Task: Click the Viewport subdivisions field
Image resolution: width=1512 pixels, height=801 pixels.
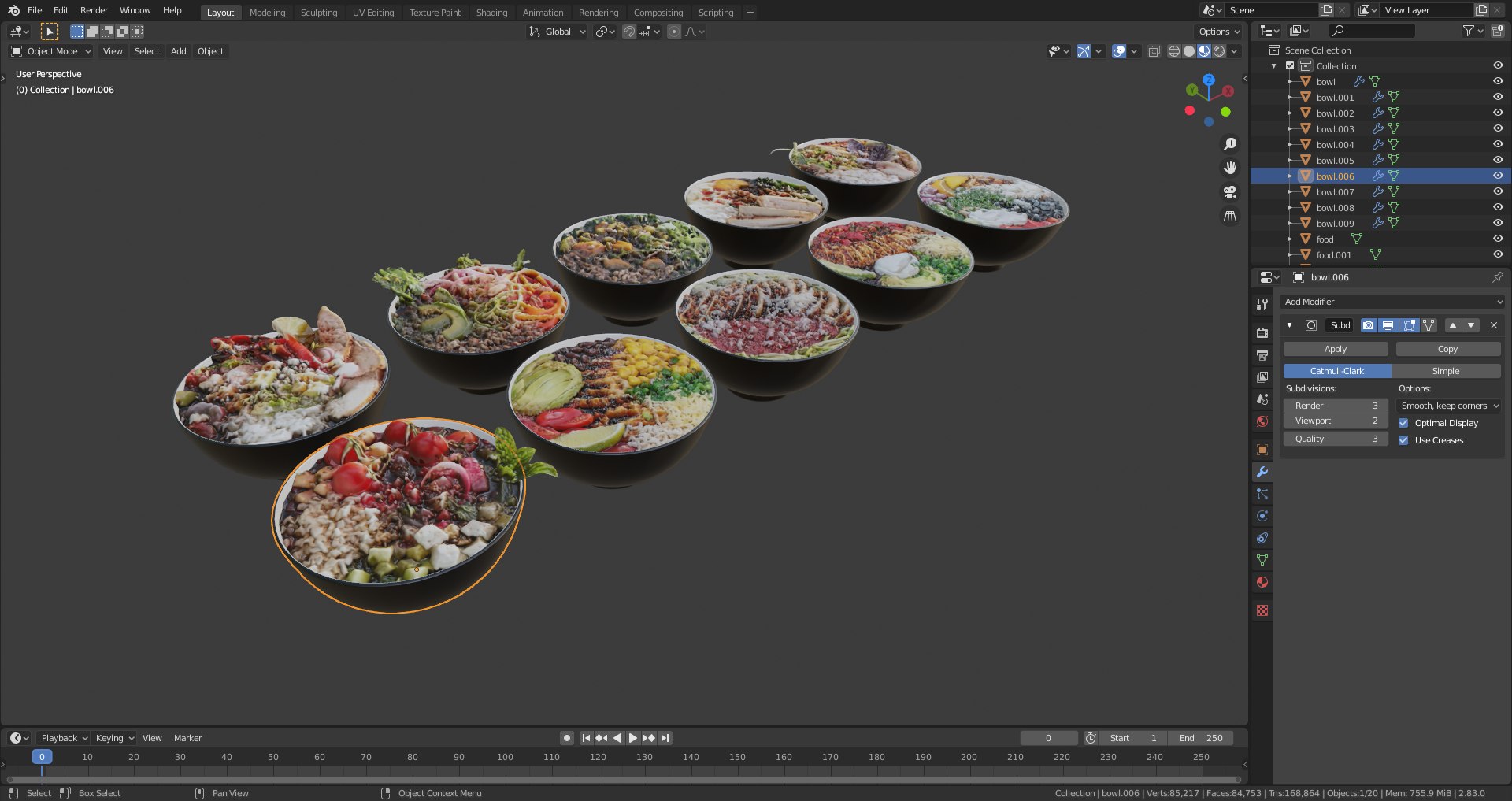Action: click(x=1336, y=421)
